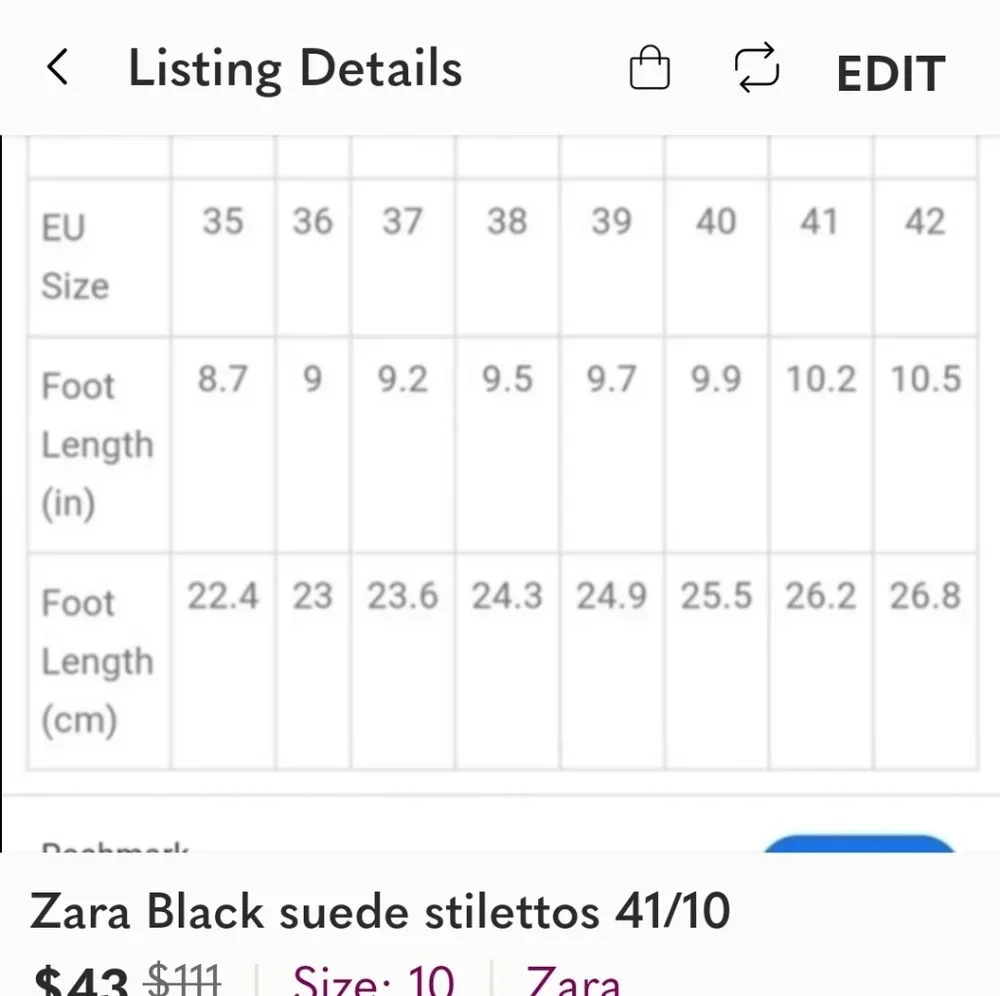Click the 'Foot Length (cm)' row header
This screenshot has width=1000, height=996.
point(98,660)
